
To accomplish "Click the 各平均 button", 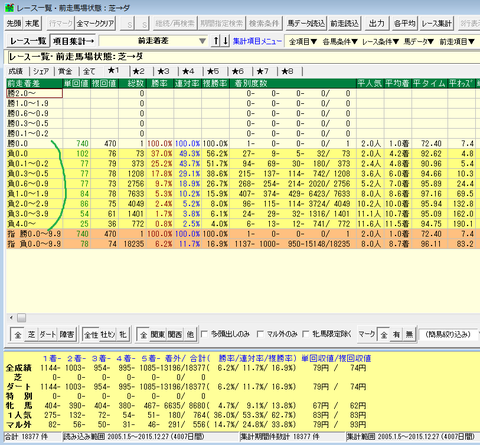I will [x=404, y=23].
